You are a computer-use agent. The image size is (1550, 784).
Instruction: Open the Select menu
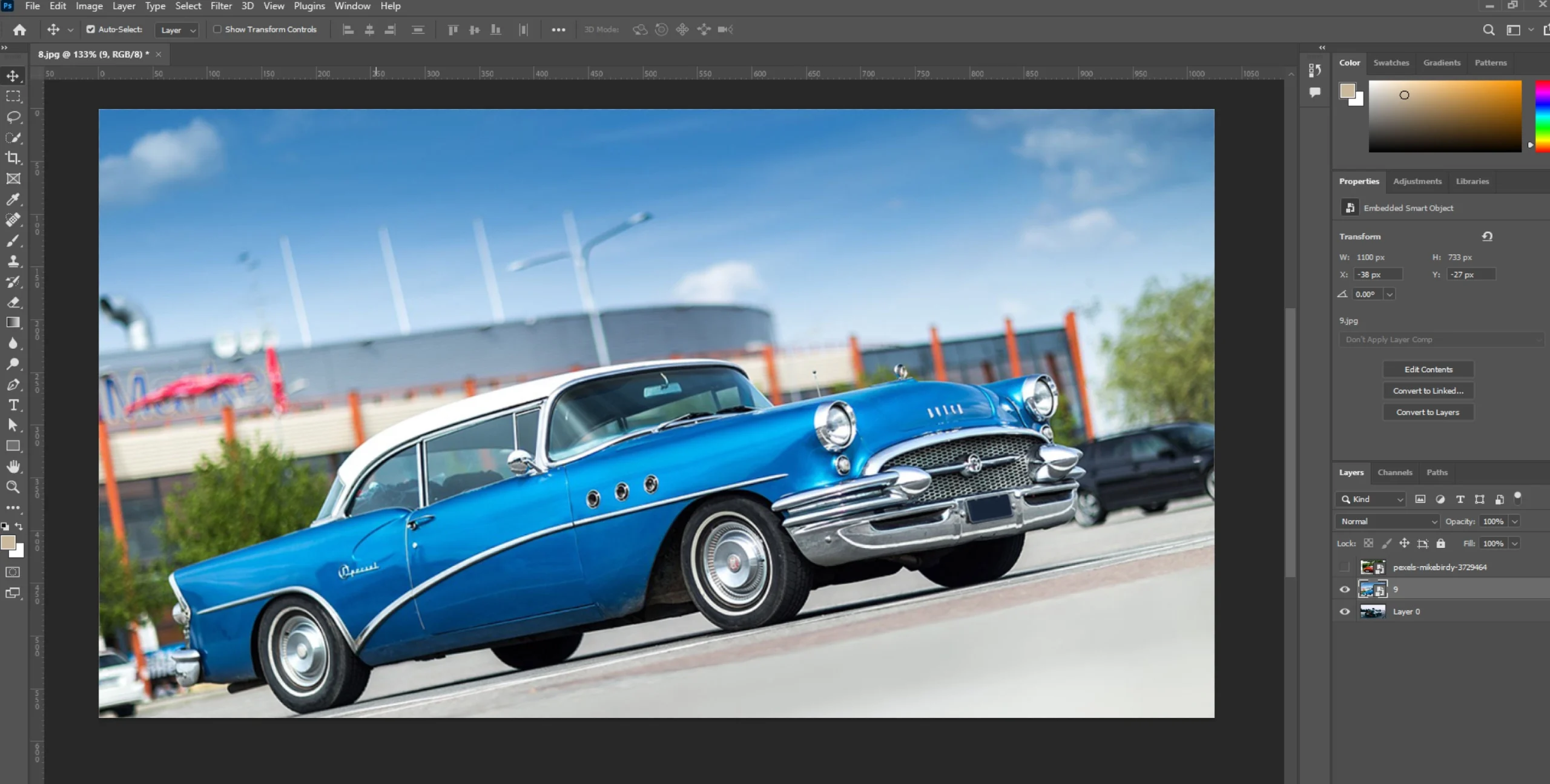point(188,6)
